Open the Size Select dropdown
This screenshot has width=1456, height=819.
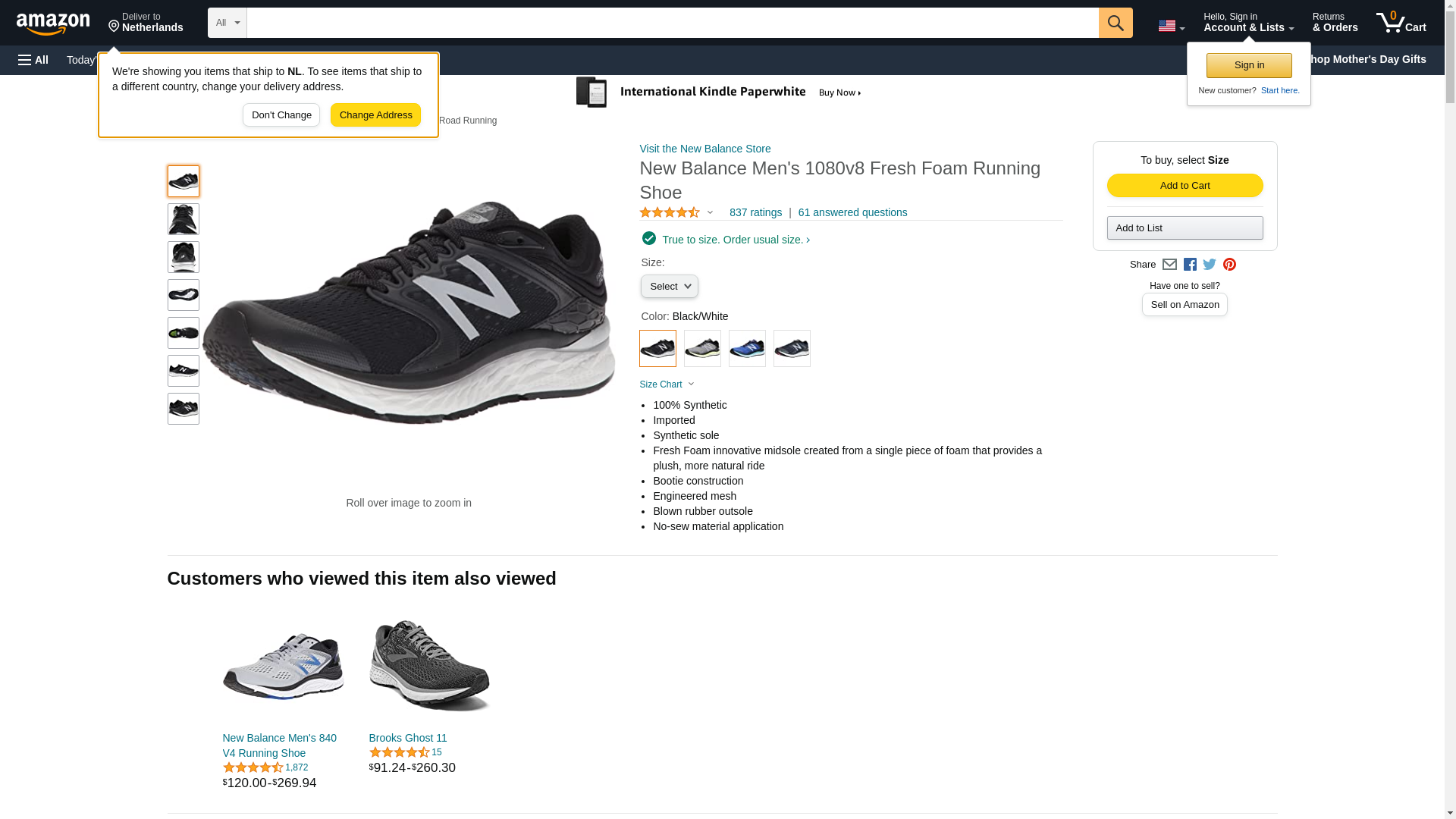(669, 287)
